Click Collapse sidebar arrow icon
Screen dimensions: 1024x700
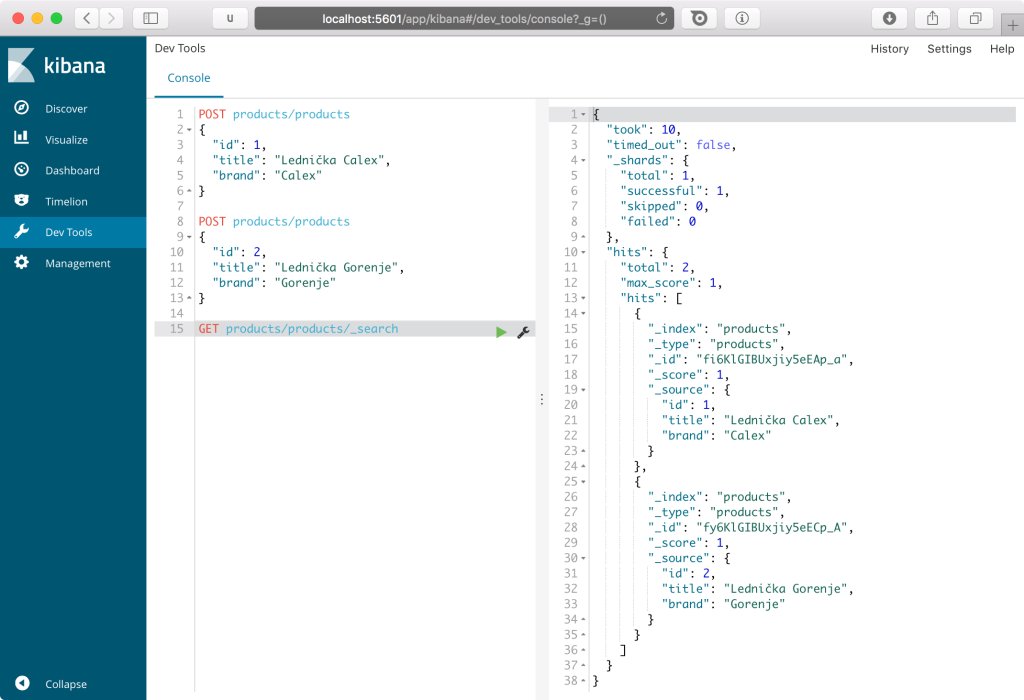pos(22,683)
